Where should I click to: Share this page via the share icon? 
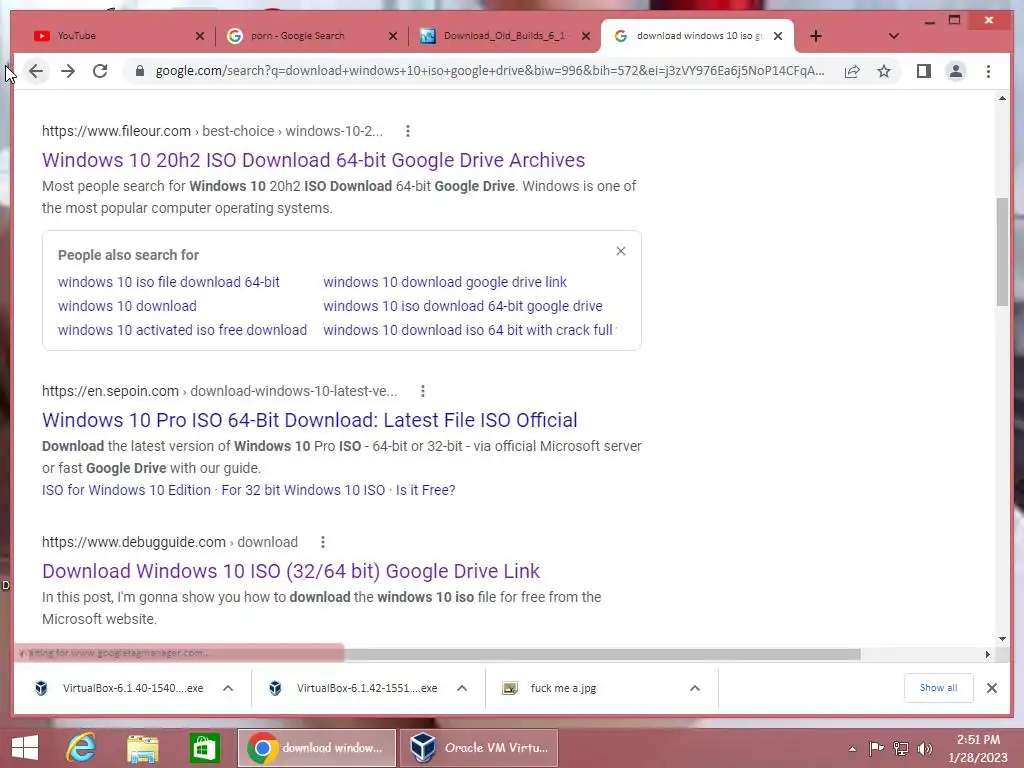(x=852, y=71)
